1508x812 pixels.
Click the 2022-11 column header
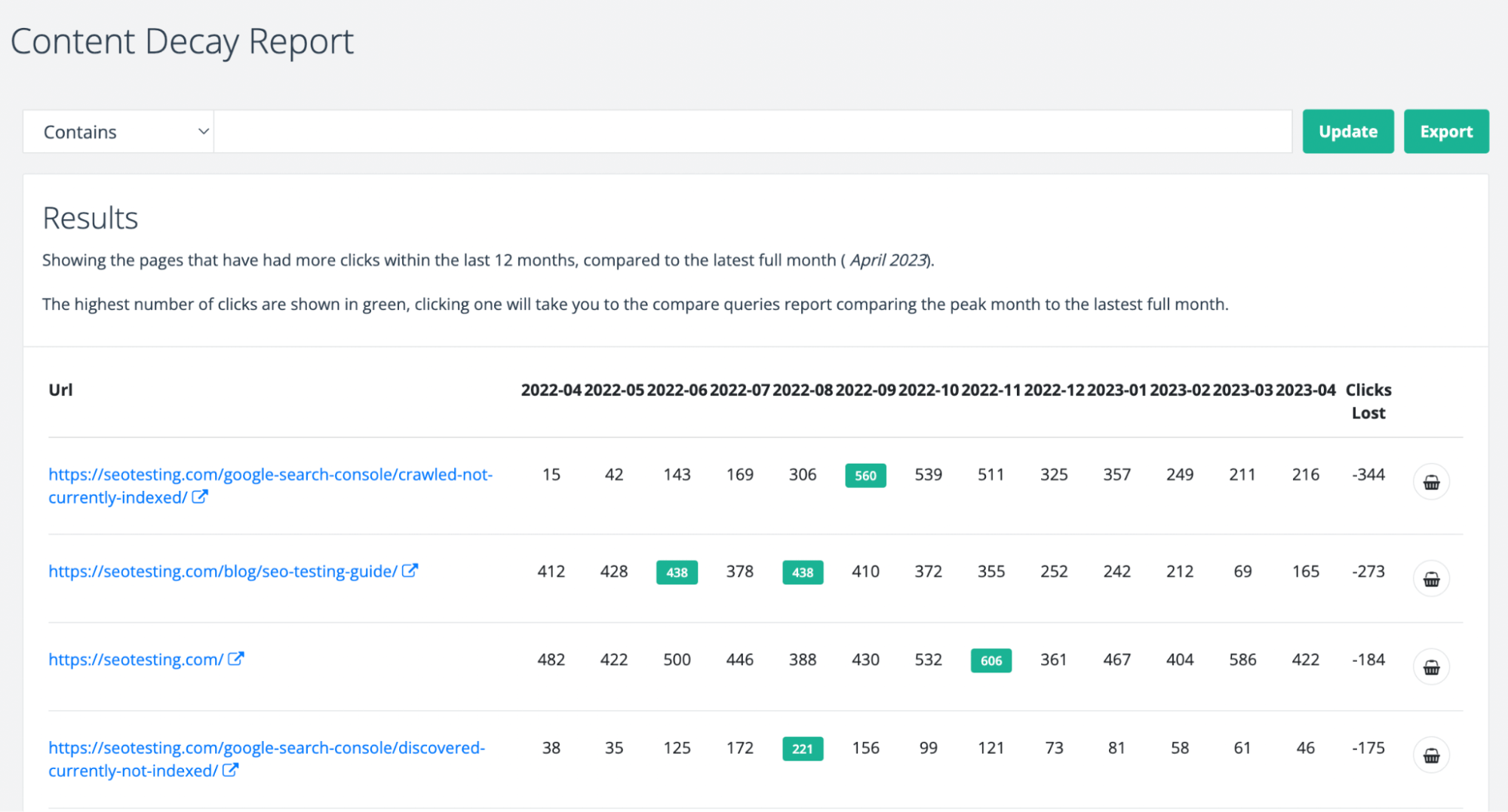tap(991, 390)
